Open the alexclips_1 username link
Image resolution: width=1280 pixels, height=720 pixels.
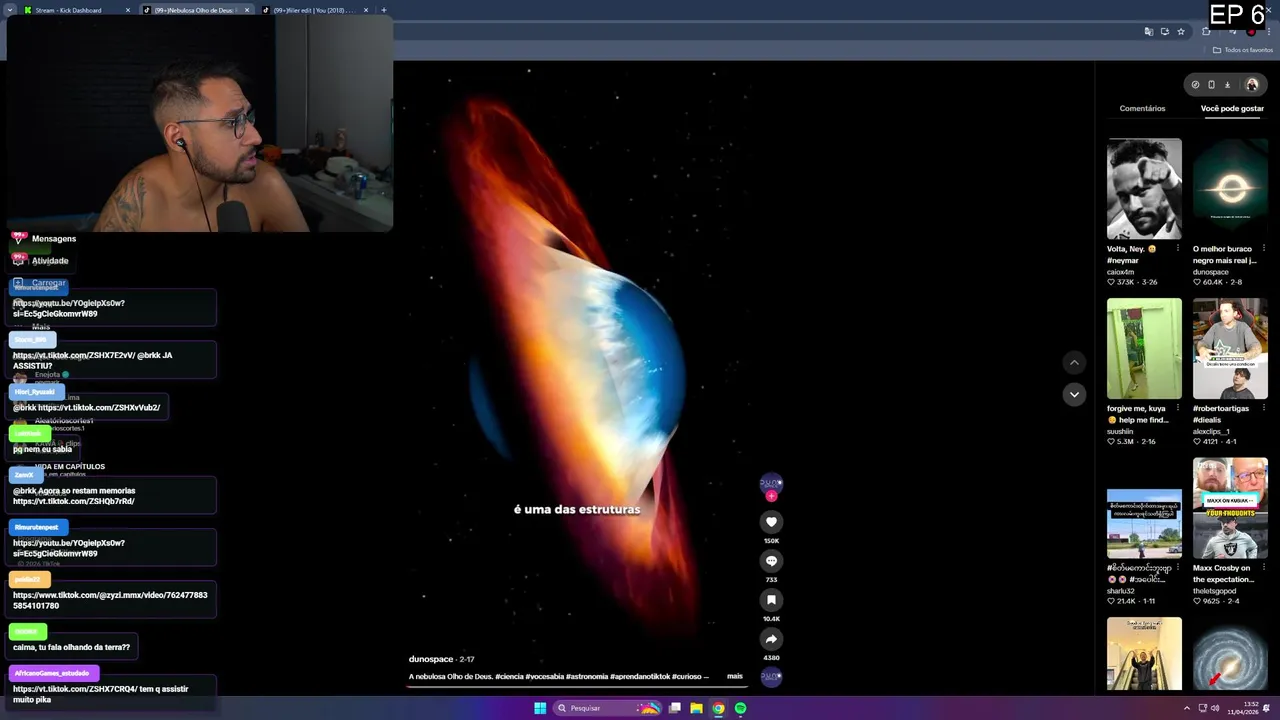point(1213,431)
